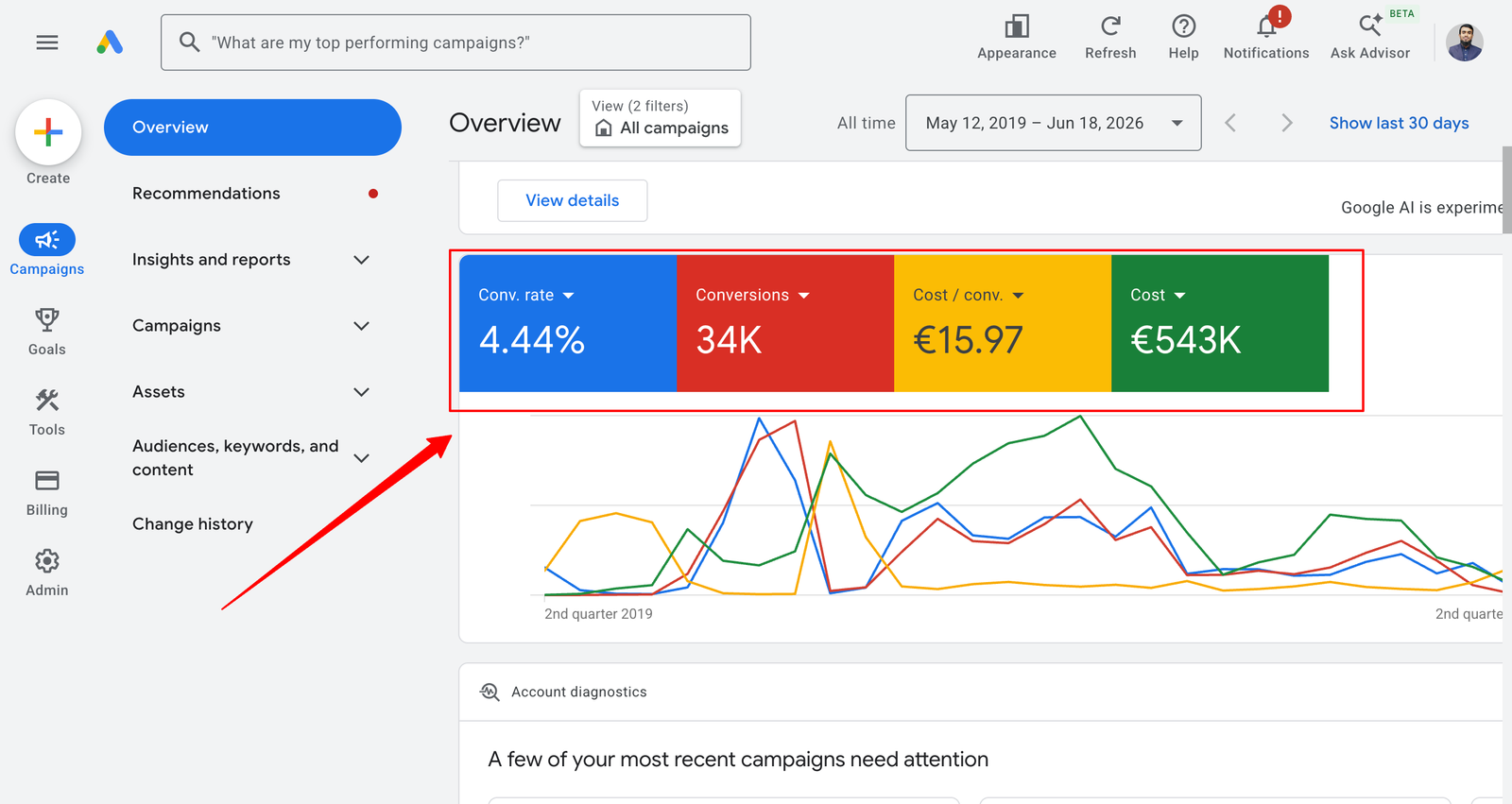Open Change history
Viewport: 1512px width, 804px height.
click(x=193, y=524)
